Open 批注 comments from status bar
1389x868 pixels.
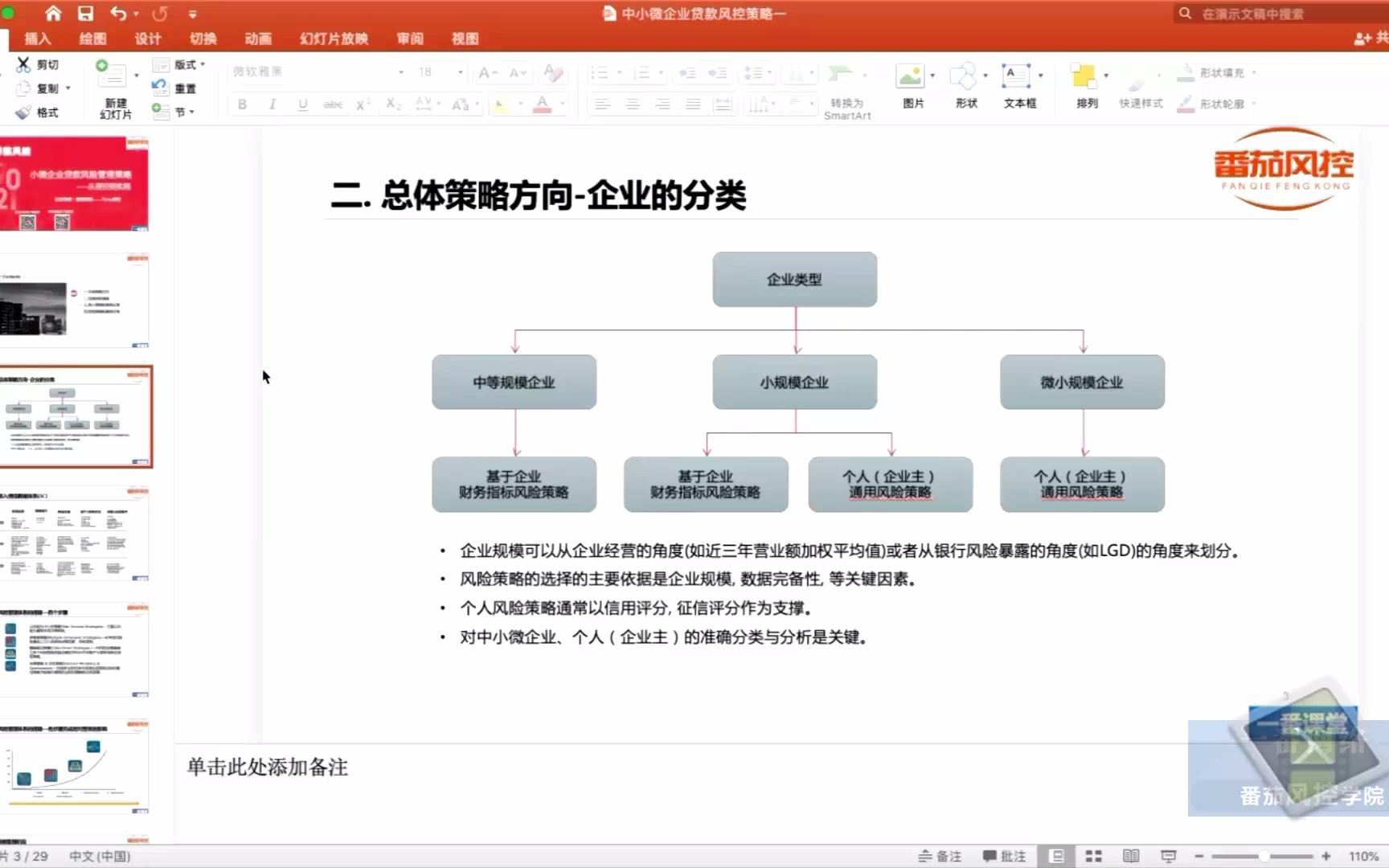coord(1004,856)
